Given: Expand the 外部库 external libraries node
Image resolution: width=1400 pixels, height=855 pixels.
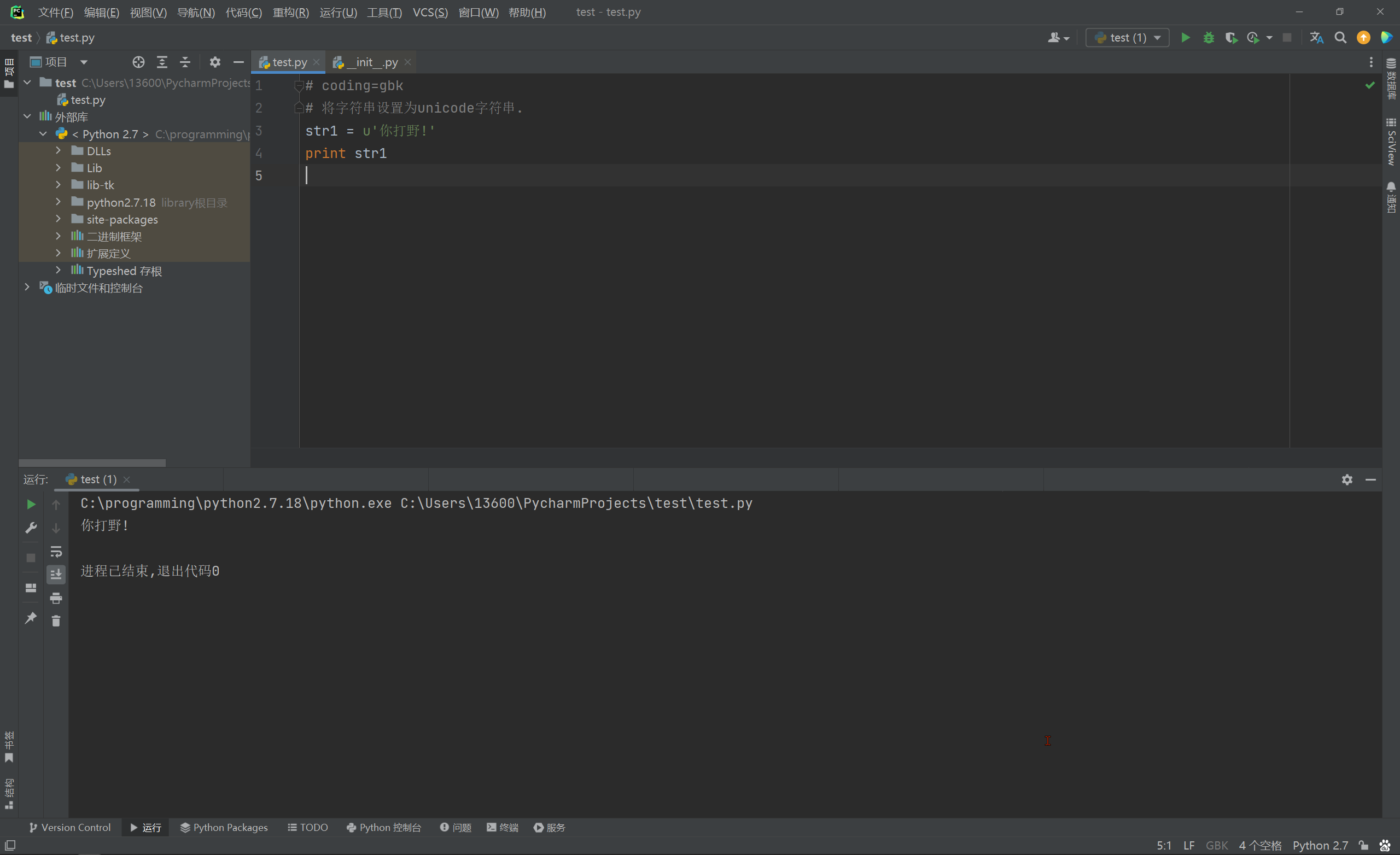Looking at the screenshot, I should pos(27,117).
